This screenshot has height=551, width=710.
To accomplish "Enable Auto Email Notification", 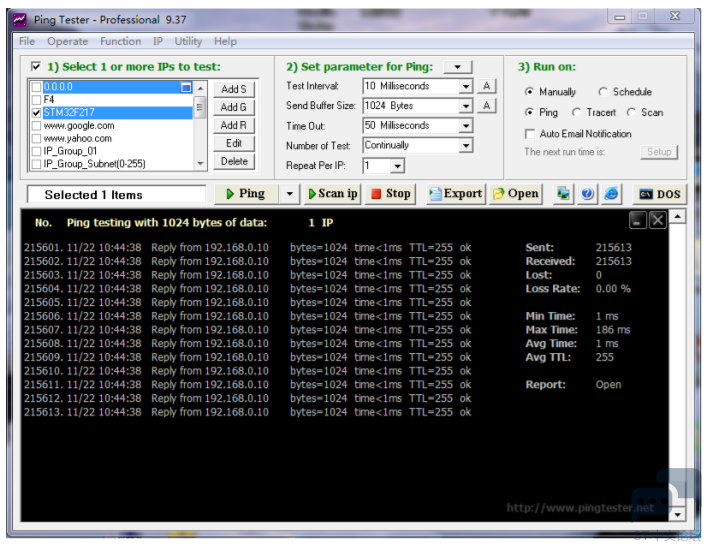I will tap(530, 134).
